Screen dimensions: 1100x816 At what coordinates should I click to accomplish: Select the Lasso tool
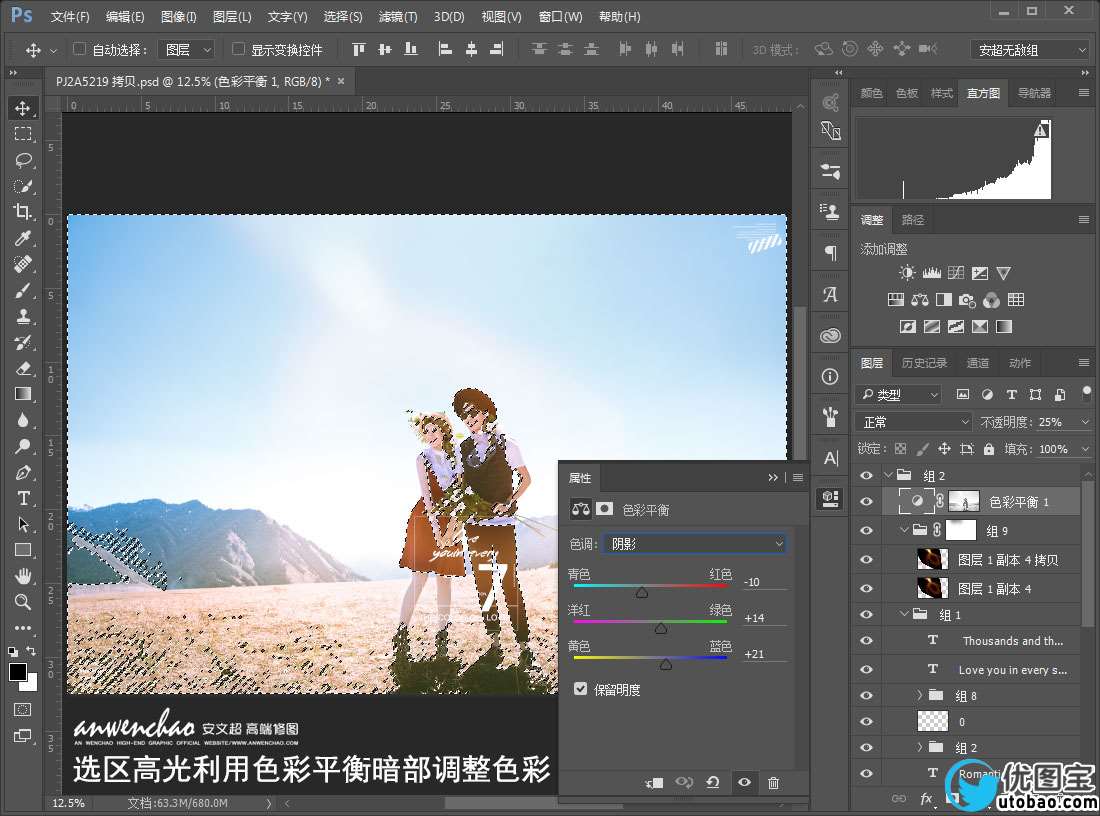[x=22, y=160]
